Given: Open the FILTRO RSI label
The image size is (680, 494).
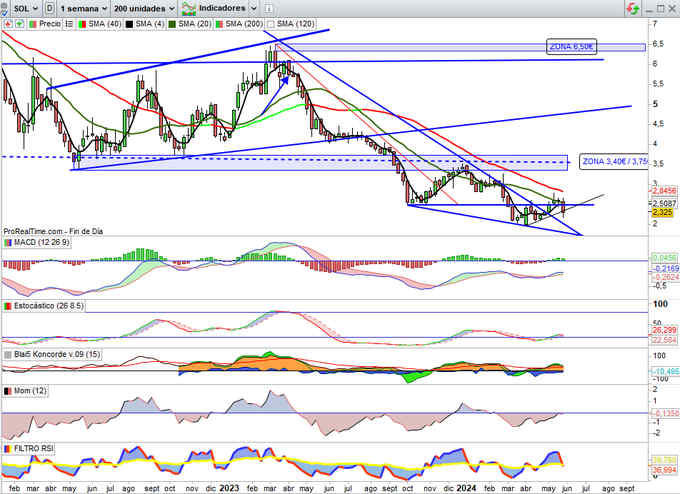Looking at the screenshot, I should click(33, 448).
